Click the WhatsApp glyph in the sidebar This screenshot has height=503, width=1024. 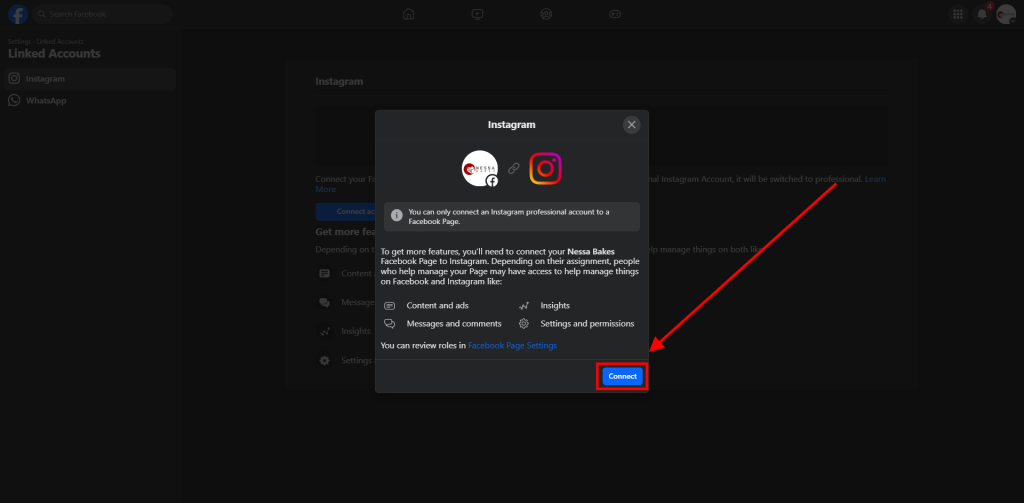[14, 101]
